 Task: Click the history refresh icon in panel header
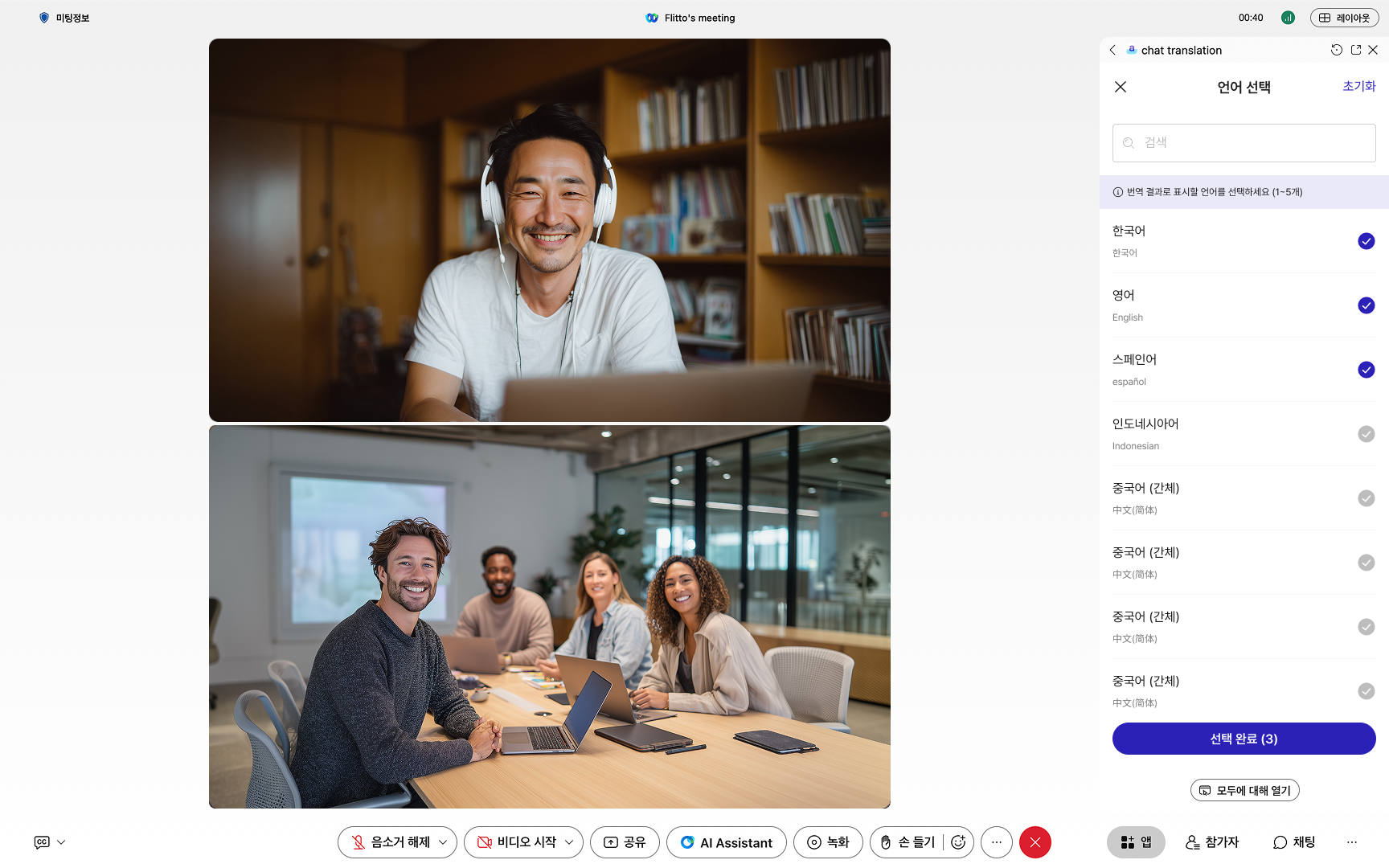pyautogui.click(x=1336, y=50)
